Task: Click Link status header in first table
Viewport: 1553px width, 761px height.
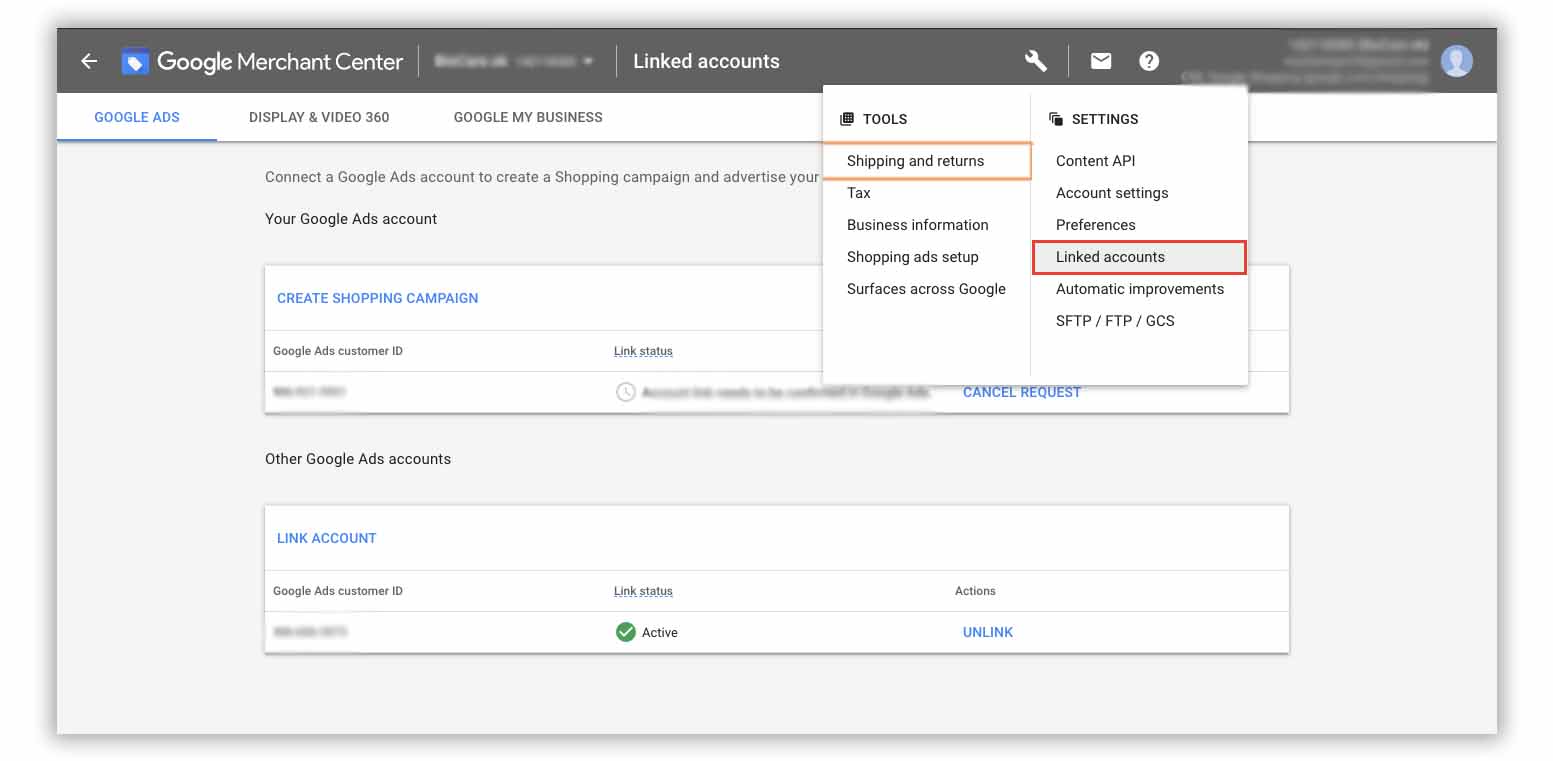Action: pos(643,351)
